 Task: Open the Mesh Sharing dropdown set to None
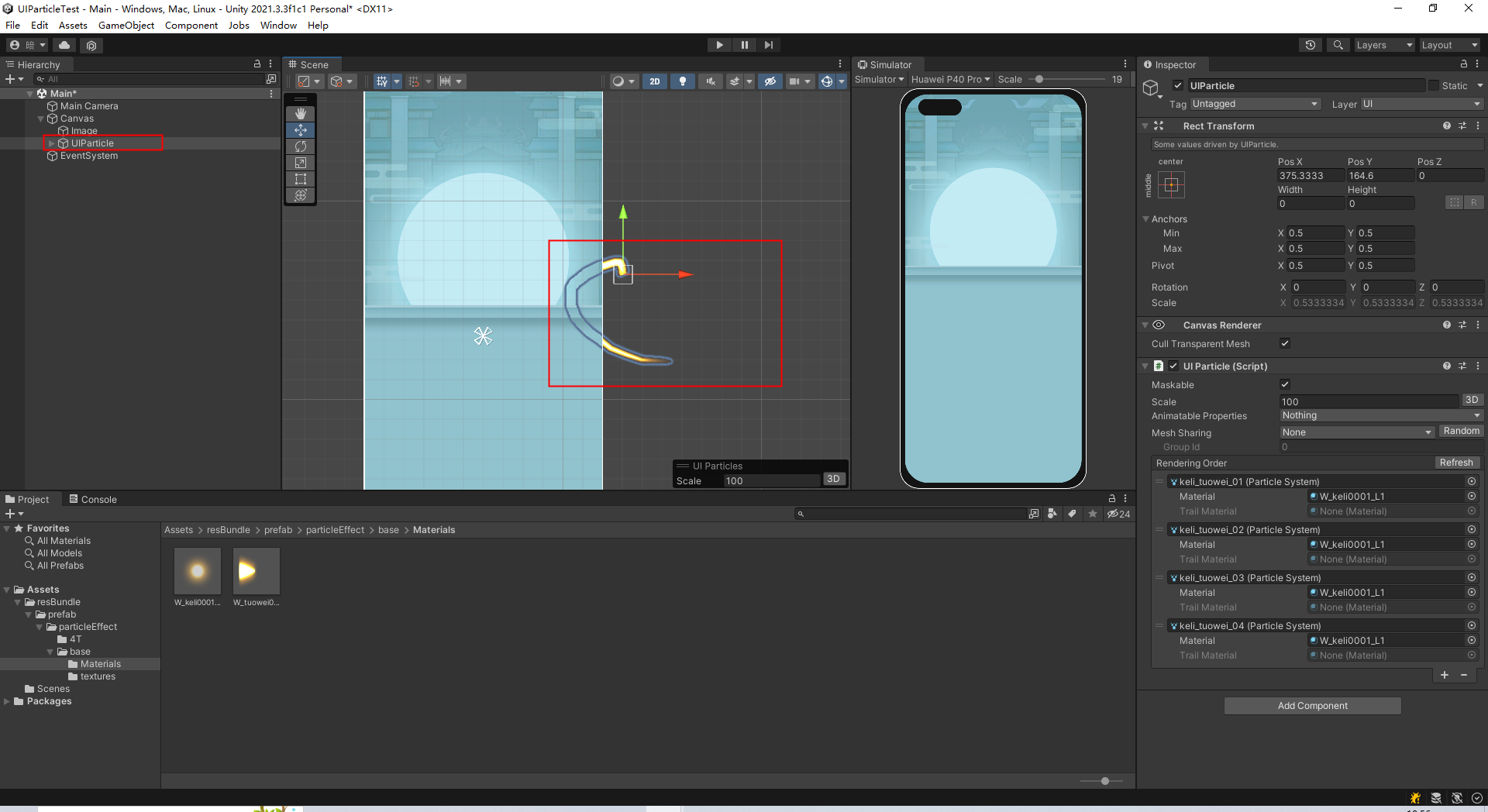[1355, 432]
